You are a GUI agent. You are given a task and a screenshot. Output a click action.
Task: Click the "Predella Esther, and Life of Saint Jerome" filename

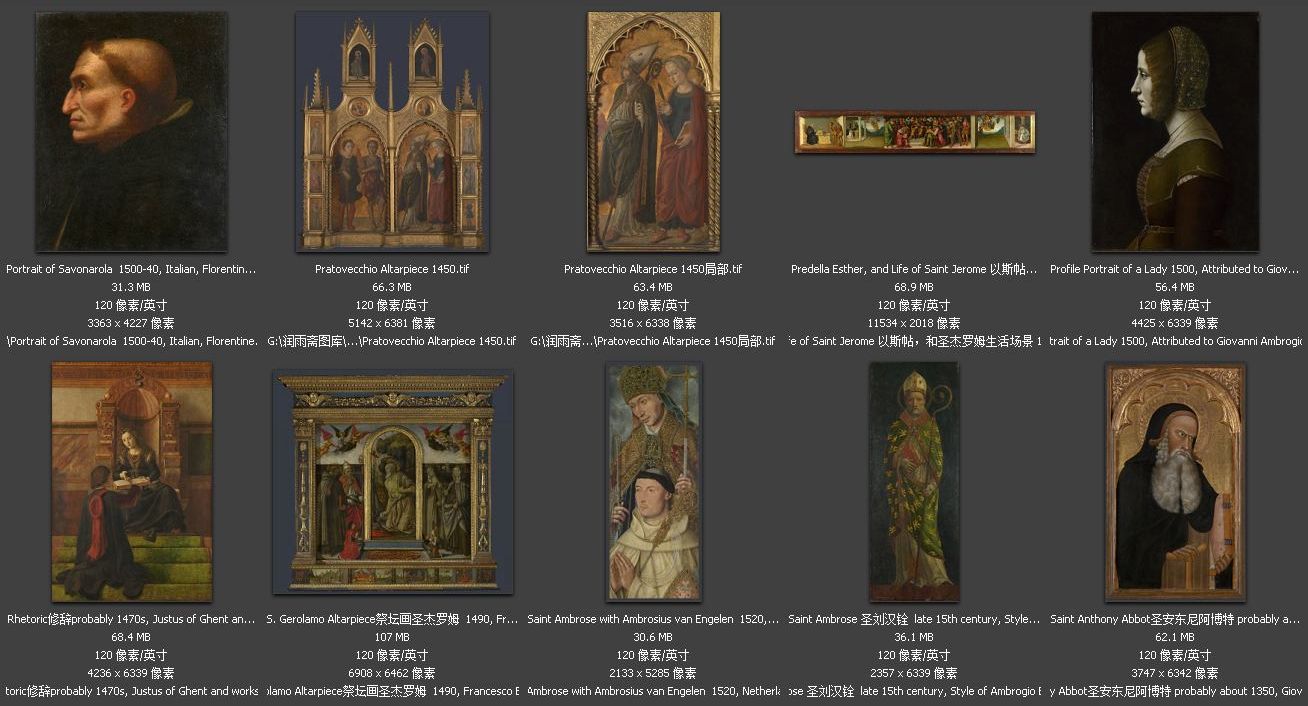(914, 270)
